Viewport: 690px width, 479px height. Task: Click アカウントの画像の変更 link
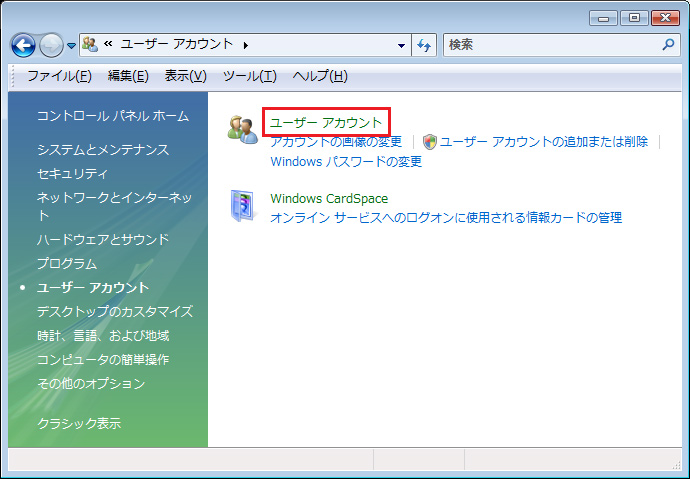(336, 141)
